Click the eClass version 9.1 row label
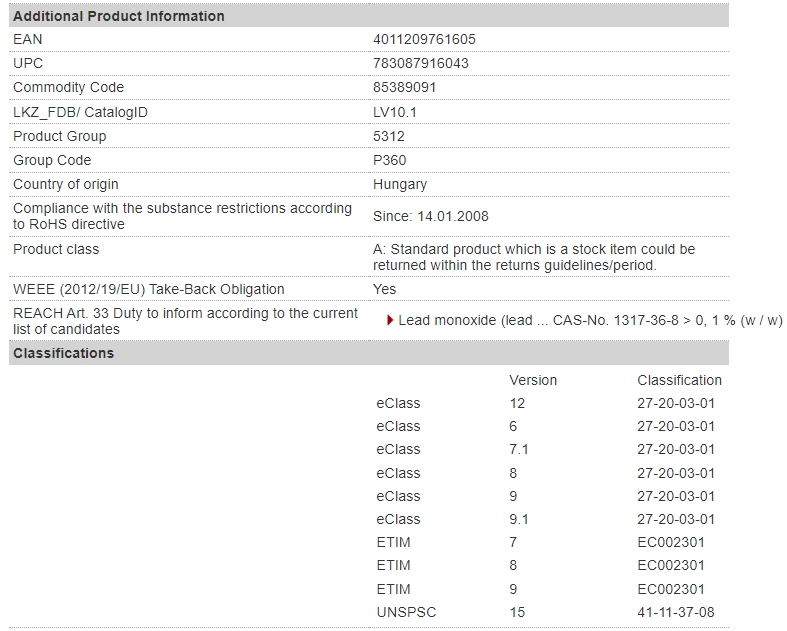The width and height of the screenshot is (787, 631). pos(398,519)
